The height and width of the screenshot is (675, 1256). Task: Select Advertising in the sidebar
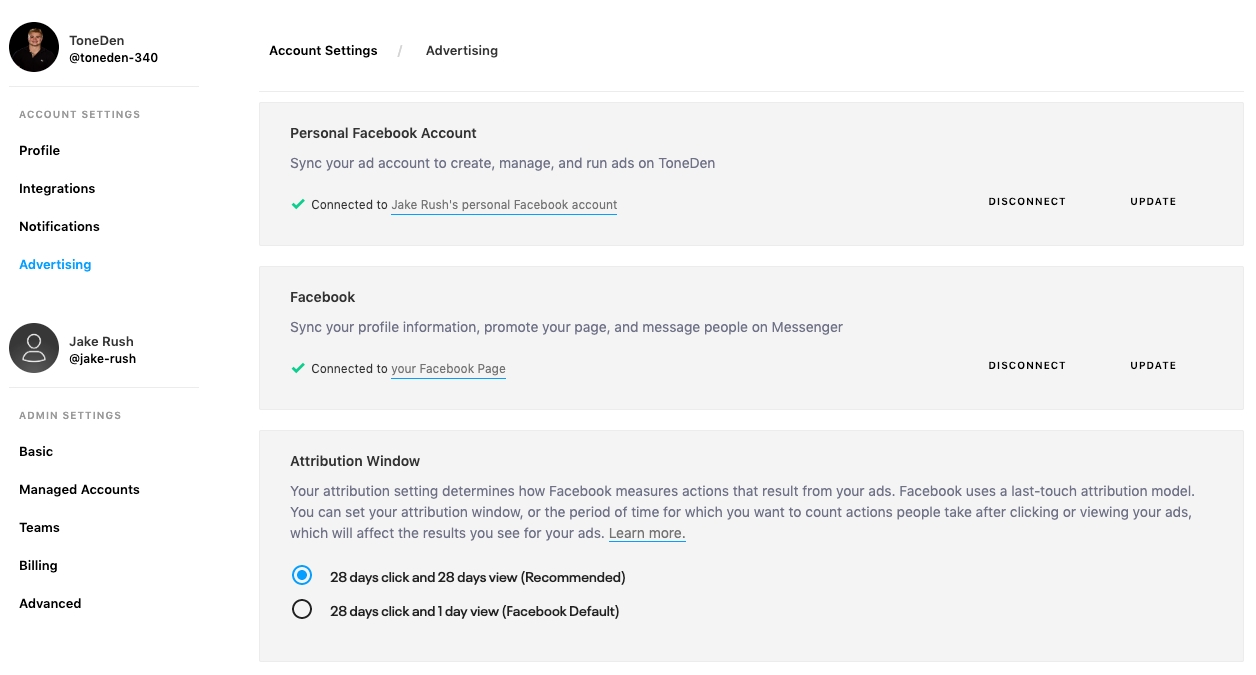click(55, 264)
